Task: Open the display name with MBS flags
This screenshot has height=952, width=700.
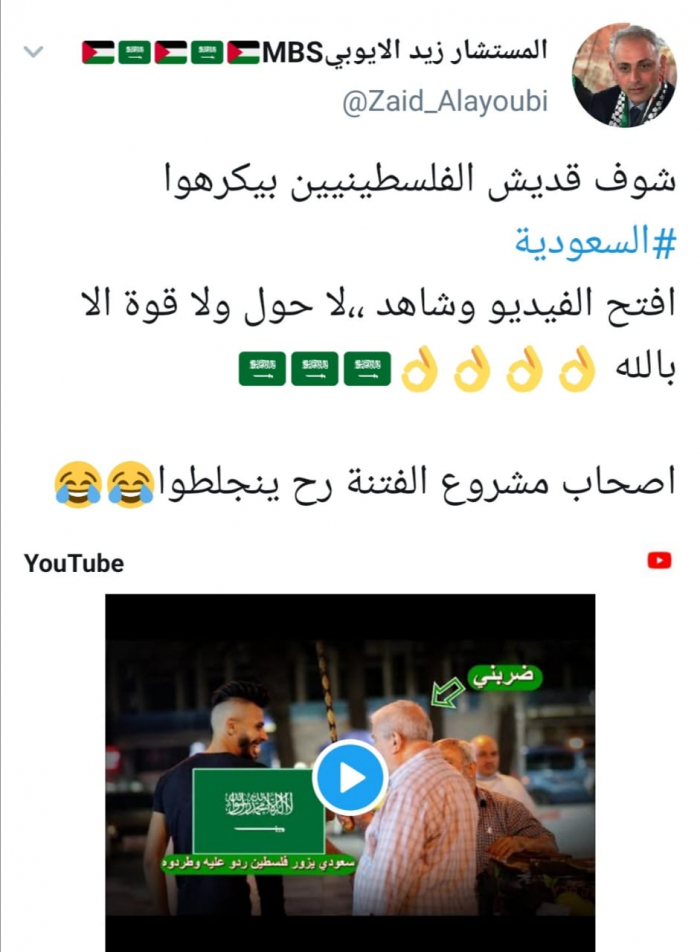Action: tap(314, 52)
